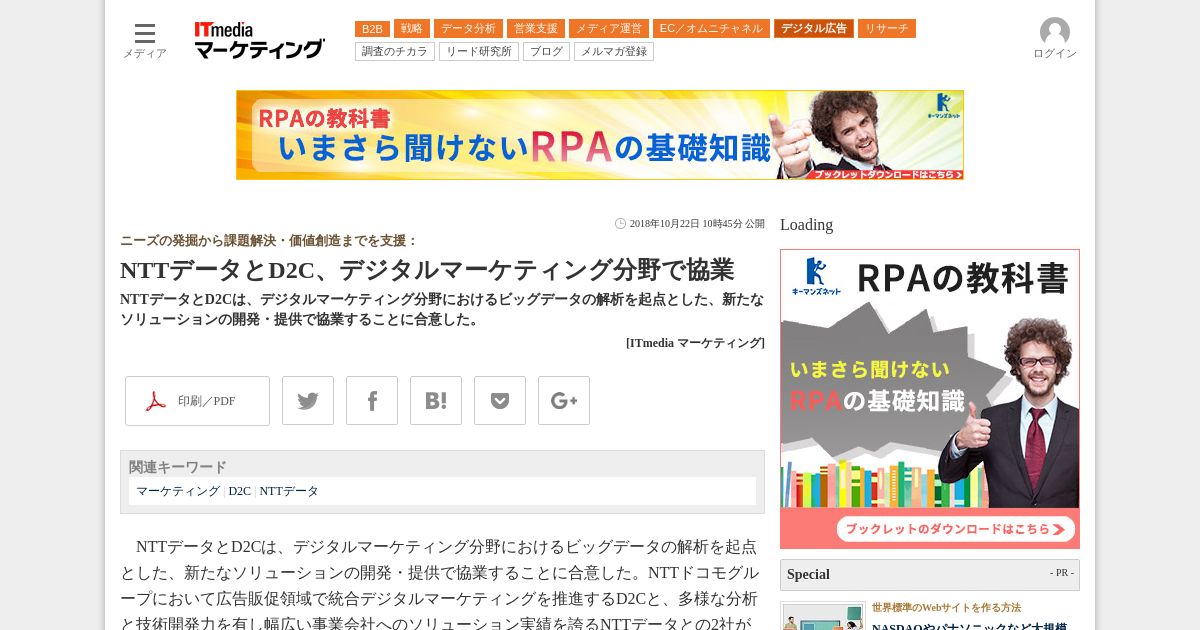Click the Special section header
Viewport: 1200px width, 630px height.
(x=930, y=575)
